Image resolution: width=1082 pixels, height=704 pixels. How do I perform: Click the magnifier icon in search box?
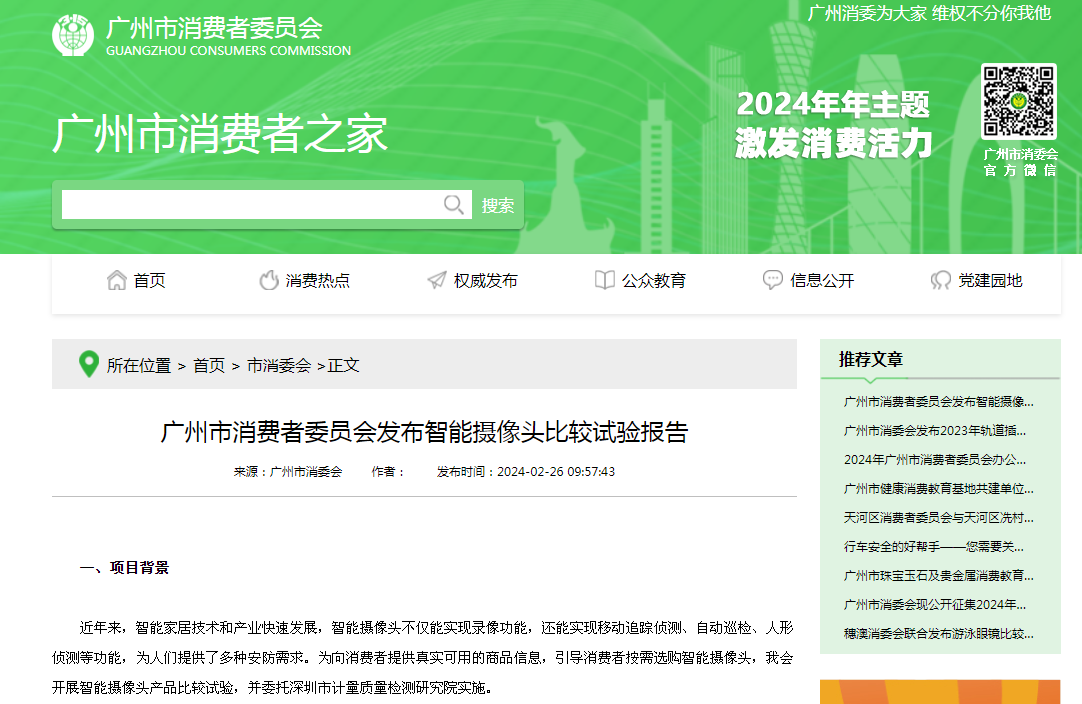point(454,205)
